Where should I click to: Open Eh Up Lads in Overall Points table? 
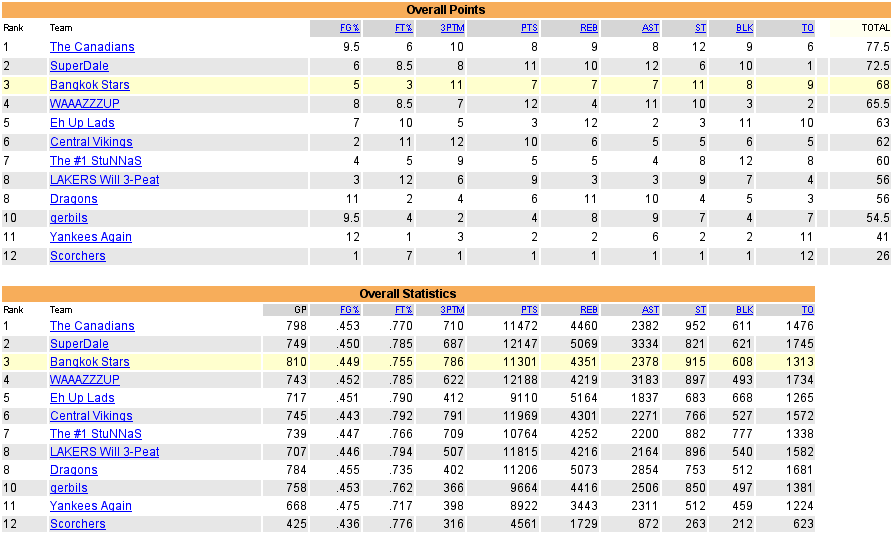coord(82,123)
